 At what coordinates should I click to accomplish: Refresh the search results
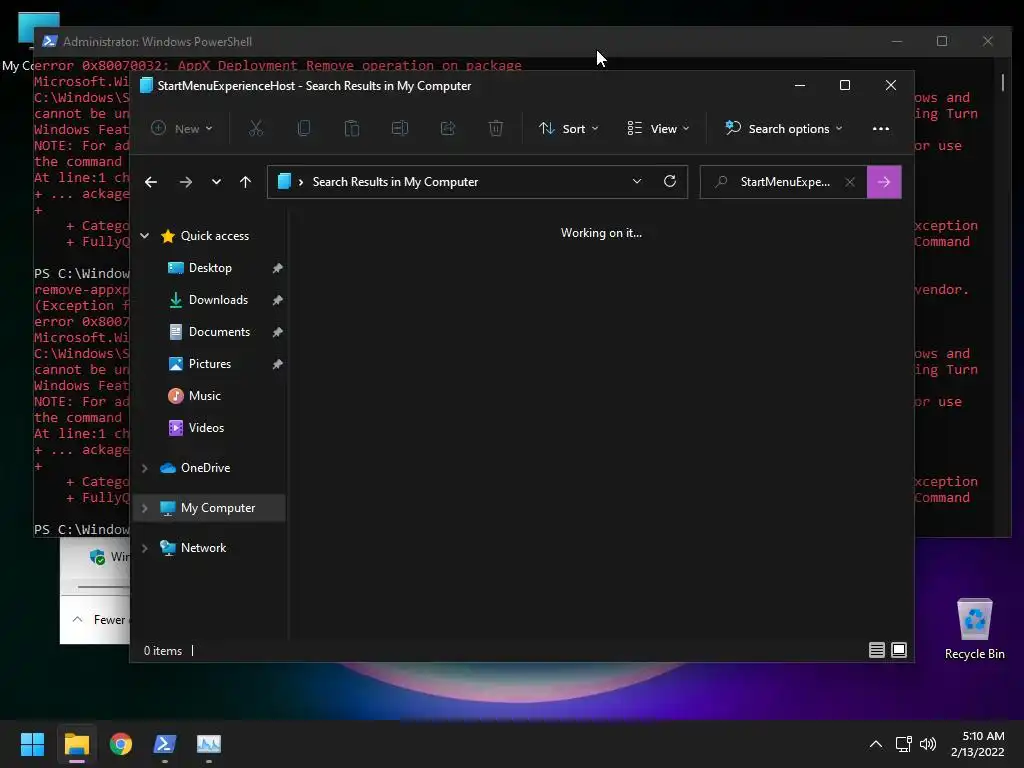click(670, 182)
